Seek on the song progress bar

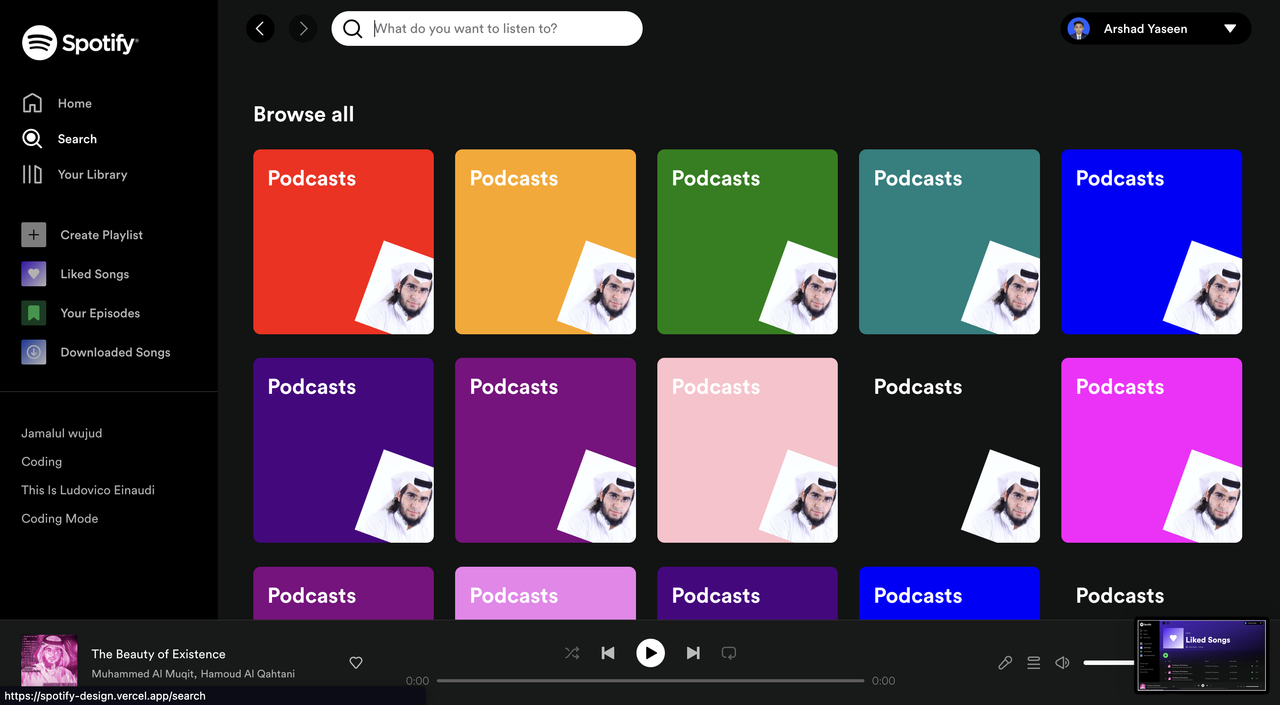tap(650, 681)
